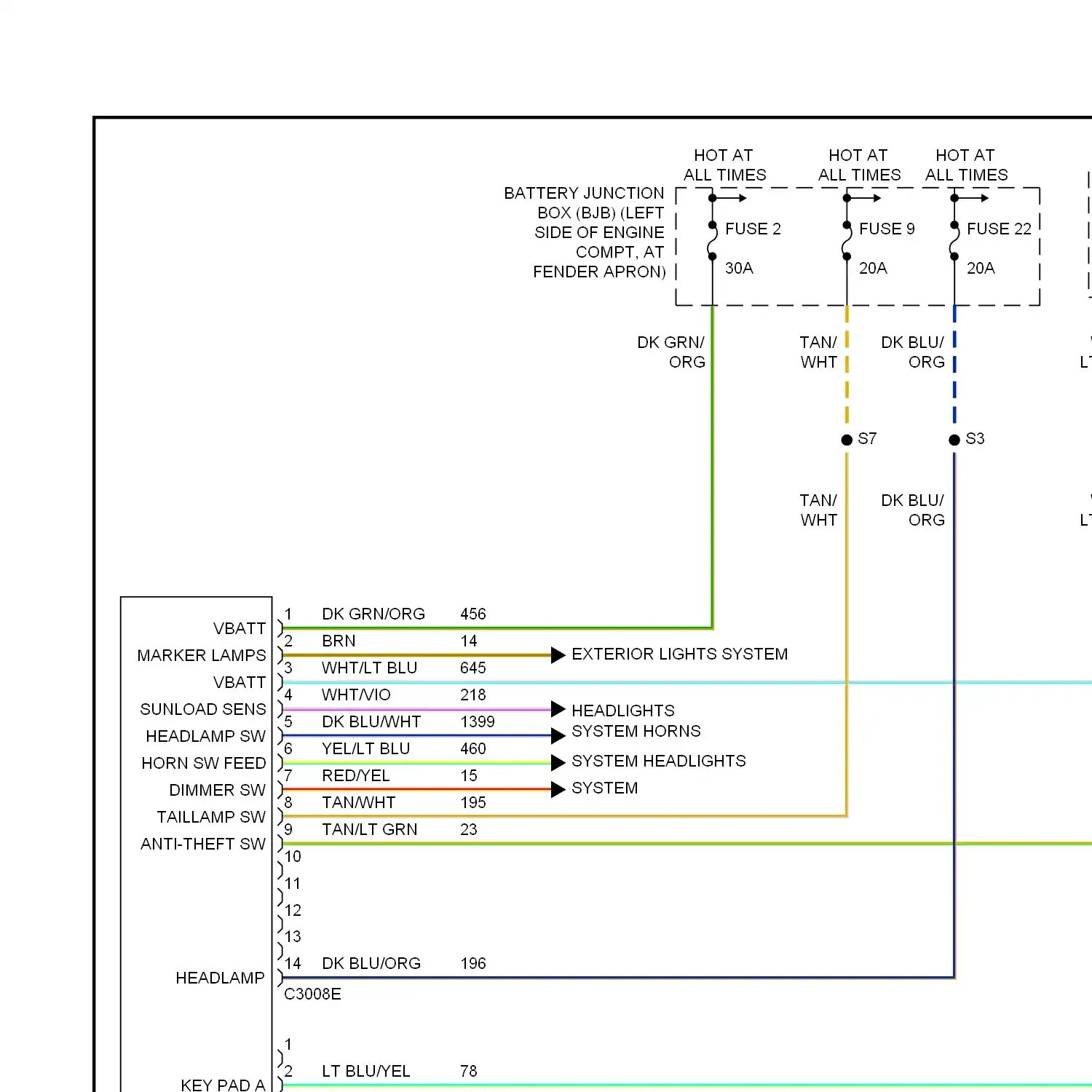Viewport: 1092px width, 1092px height.
Task: Select wire color "TAN/LT GRN" on pin 9
Action: (x=370, y=829)
